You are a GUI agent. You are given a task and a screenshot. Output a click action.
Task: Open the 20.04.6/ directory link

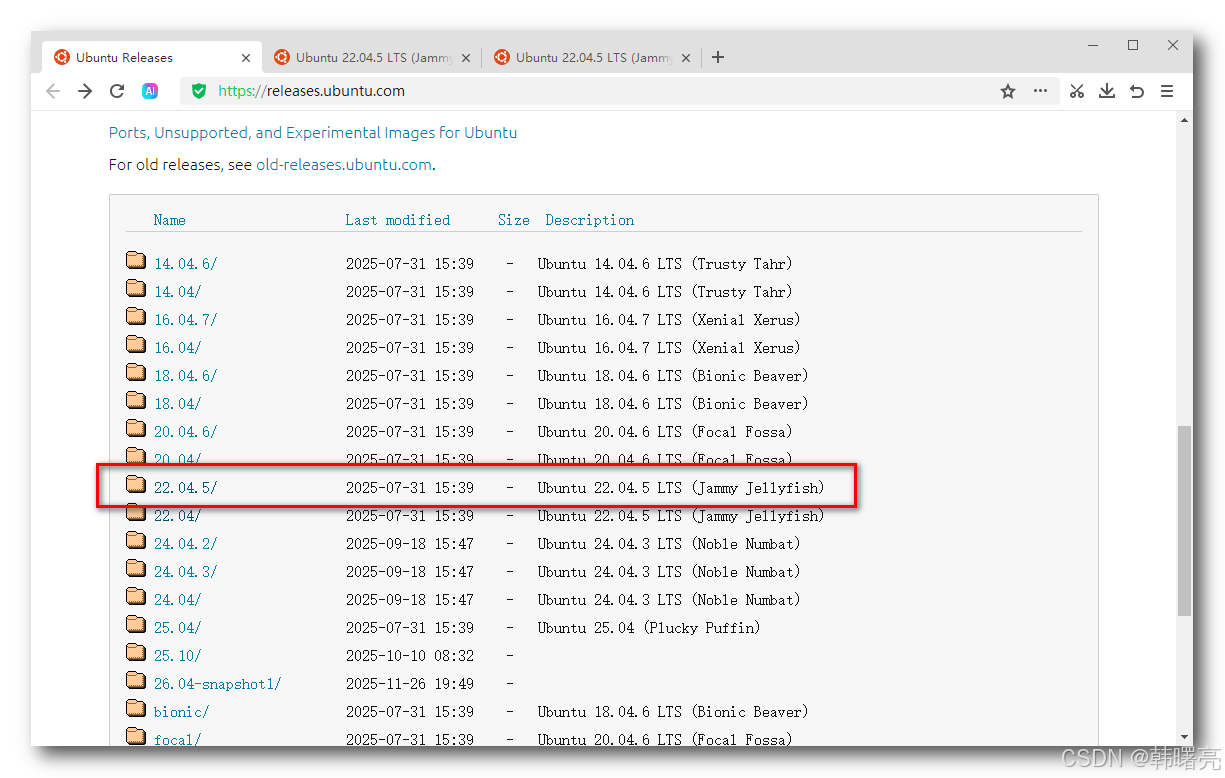coord(185,432)
